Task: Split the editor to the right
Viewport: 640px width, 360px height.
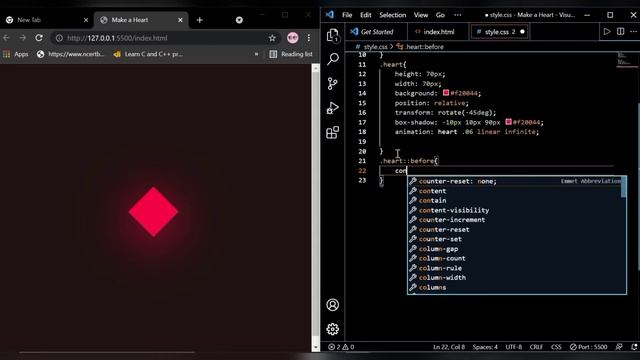Action: tap(620, 31)
